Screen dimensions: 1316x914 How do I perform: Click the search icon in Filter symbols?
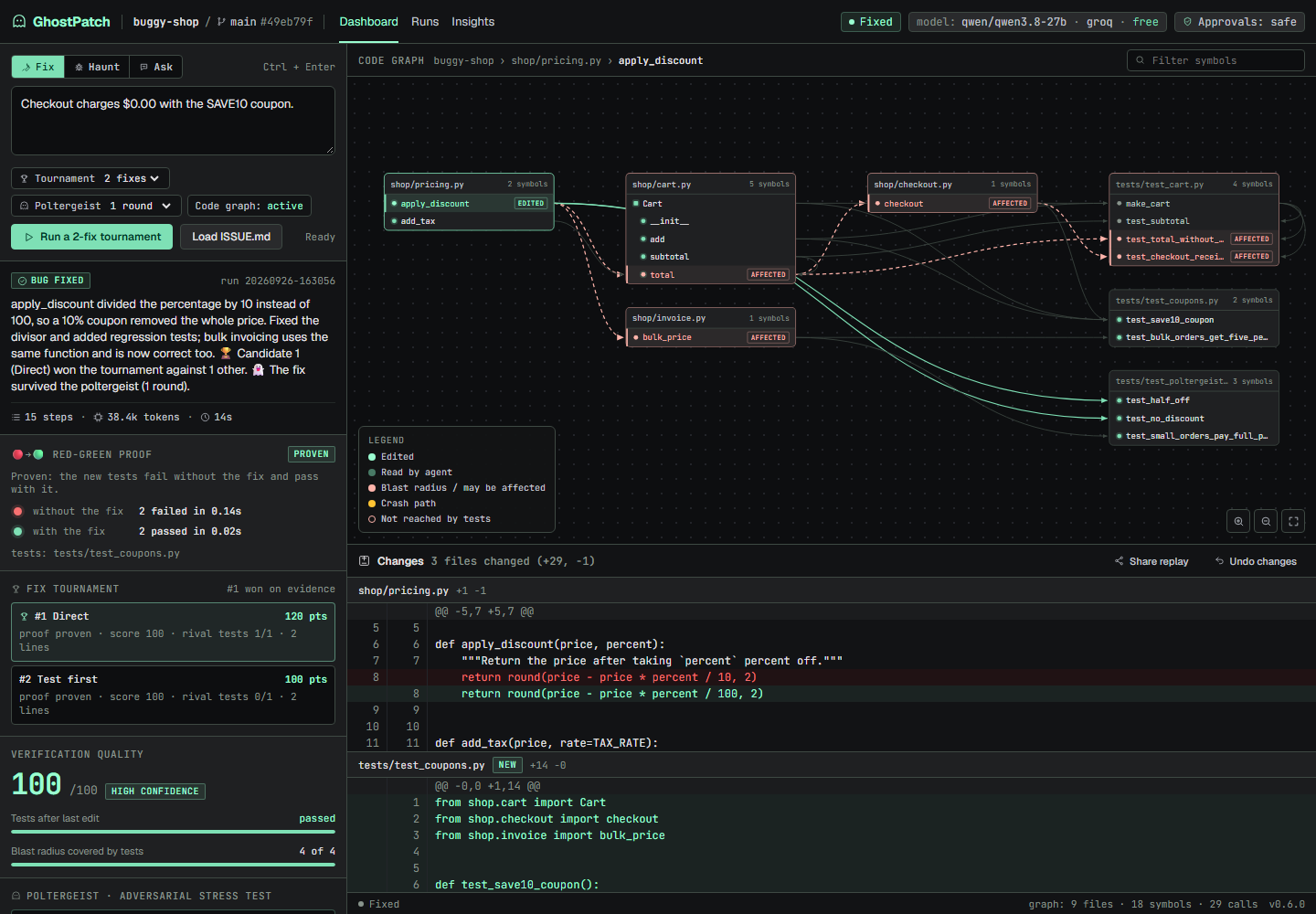(1140, 60)
